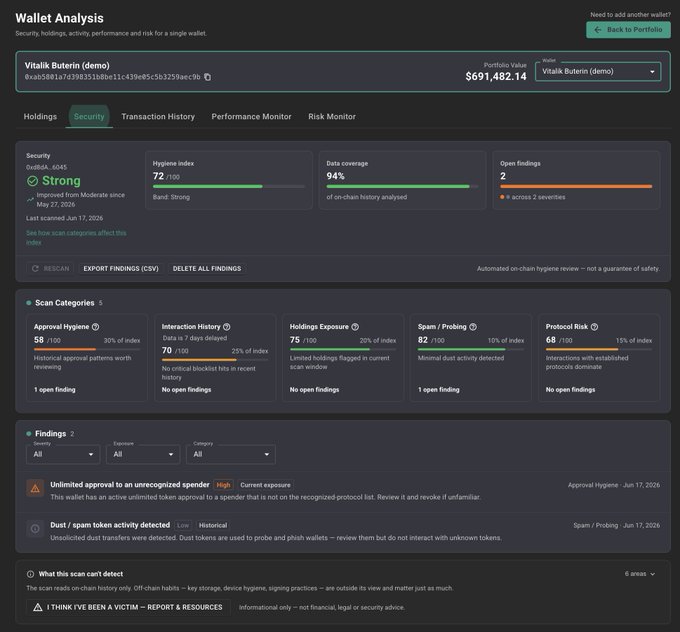Click the 'Need to add another wallet?' text
The image size is (680, 632).
(630, 15)
